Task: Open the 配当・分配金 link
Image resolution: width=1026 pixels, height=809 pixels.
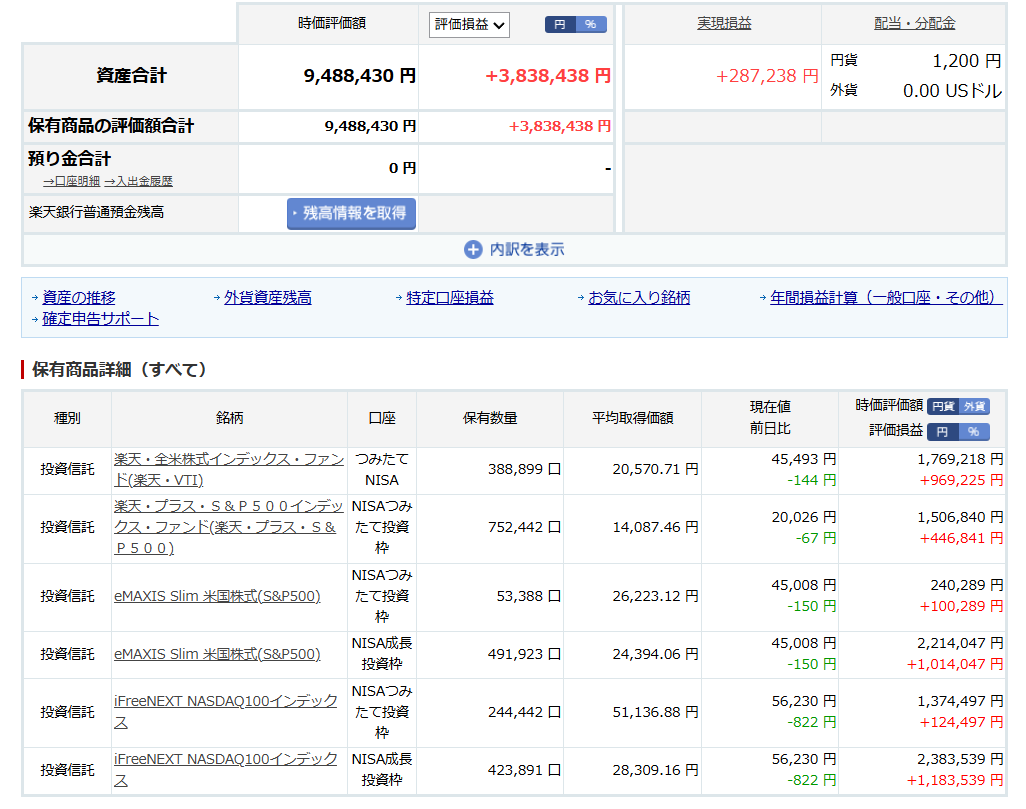Action: tap(914, 24)
